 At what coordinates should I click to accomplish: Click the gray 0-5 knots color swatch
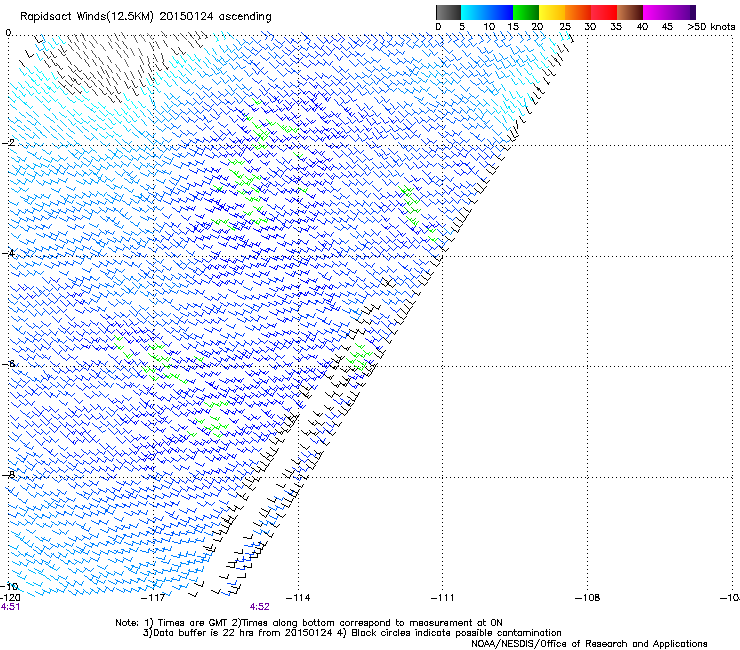[448, 12]
